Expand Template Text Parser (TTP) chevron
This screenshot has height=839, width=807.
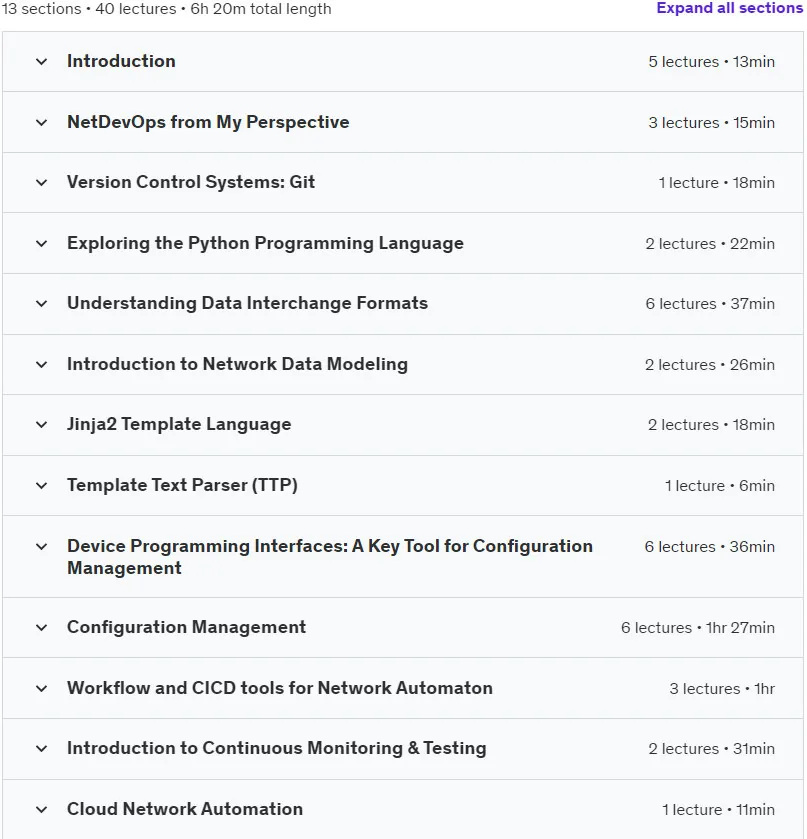pyautogui.click(x=41, y=485)
